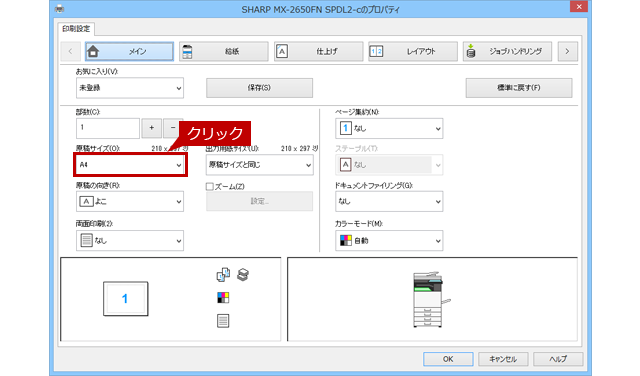Screen dimensions: 640x376
Task: Click the 標準に戻す(F) button
Action: point(519,88)
